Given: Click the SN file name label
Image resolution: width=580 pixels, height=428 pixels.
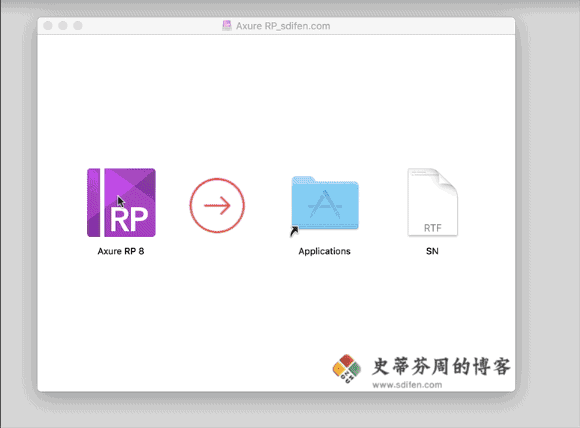Looking at the screenshot, I should tap(432, 251).
